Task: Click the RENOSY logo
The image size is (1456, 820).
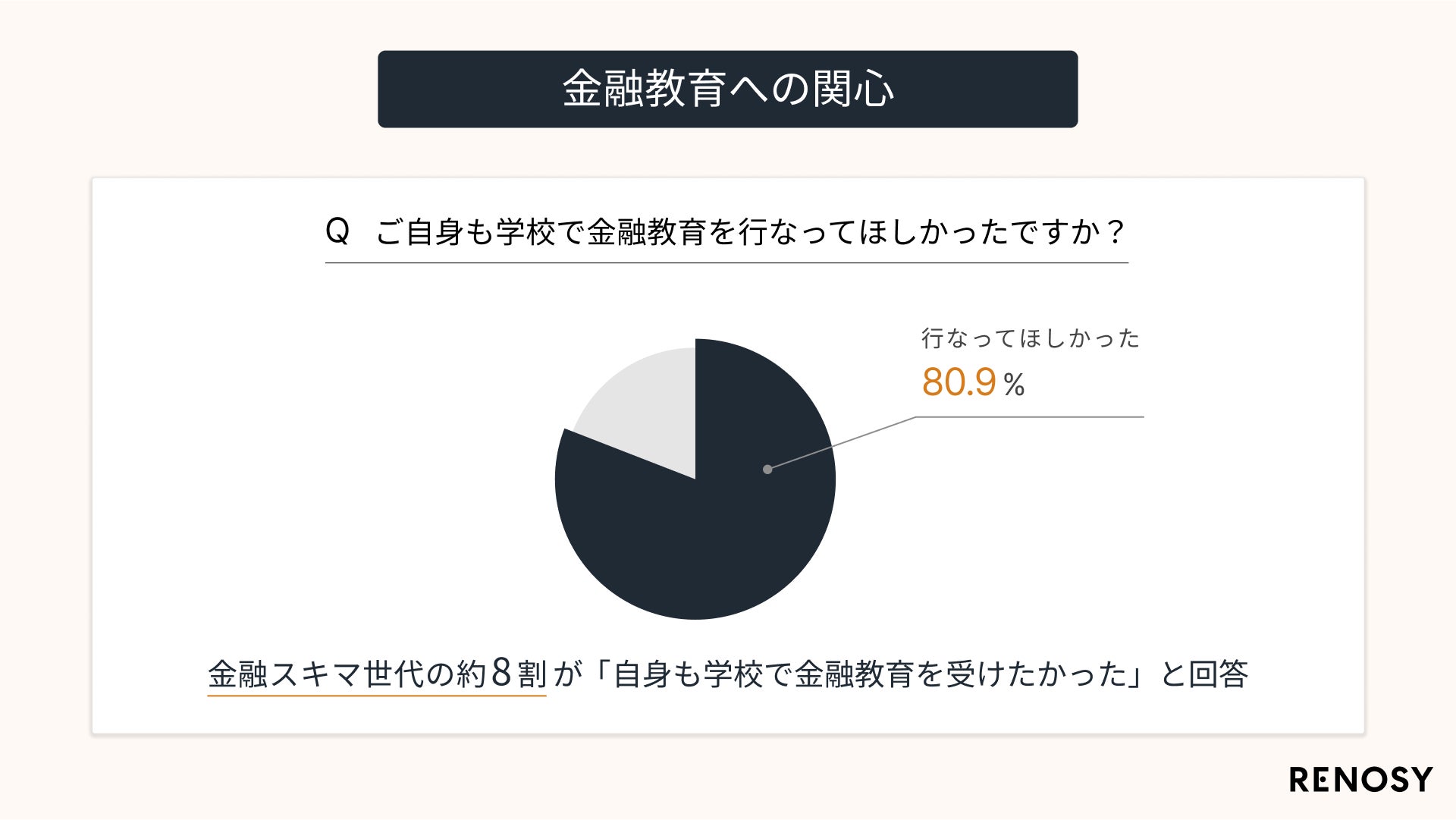Action: 1360,780
